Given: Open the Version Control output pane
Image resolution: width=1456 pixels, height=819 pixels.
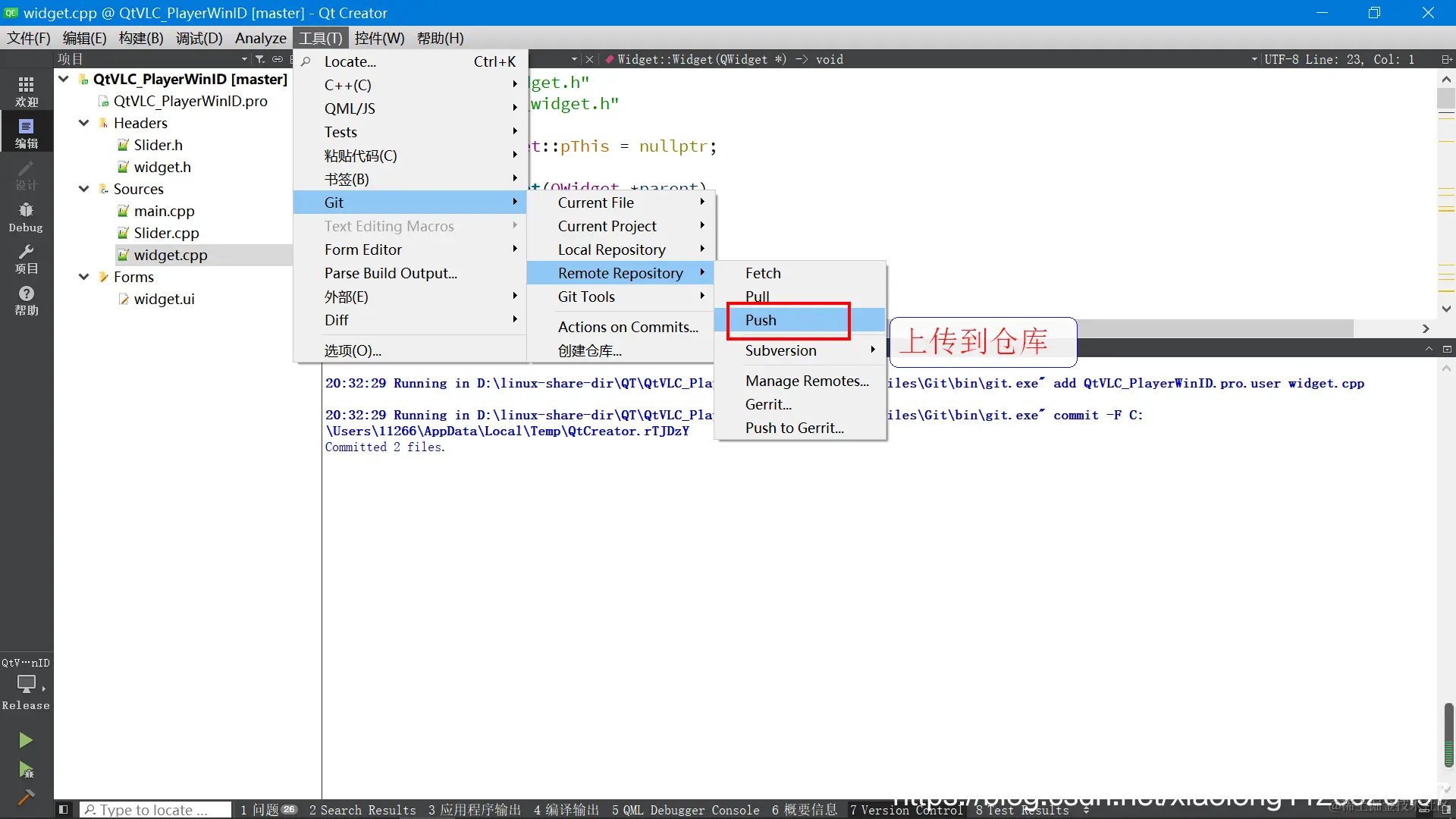Looking at the screenshot, I should point(905,809).
